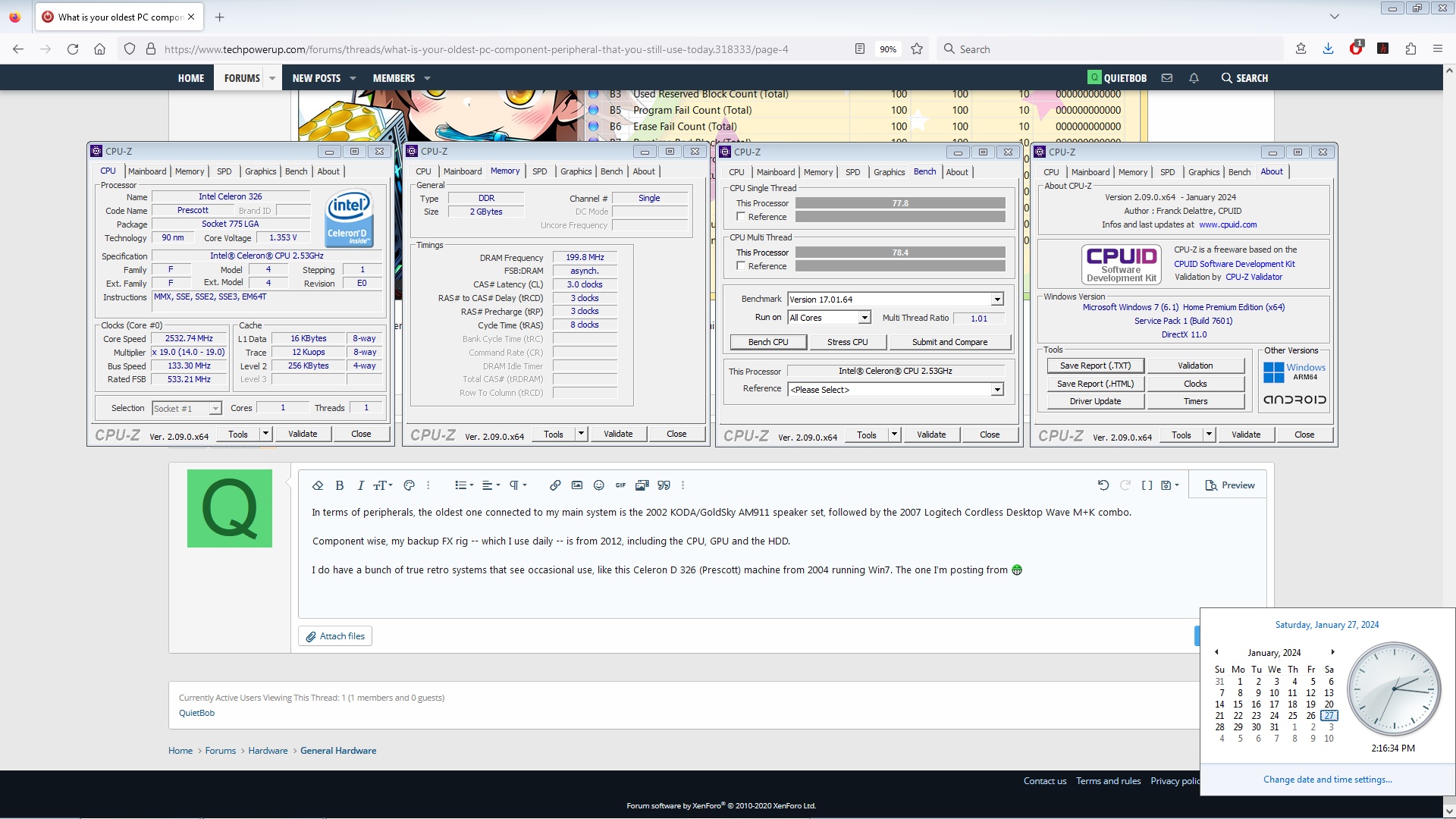The height and width of the screenshot is (819, 1456).
Task: Click the Driver Update button
Action: tap(1095, 401)
